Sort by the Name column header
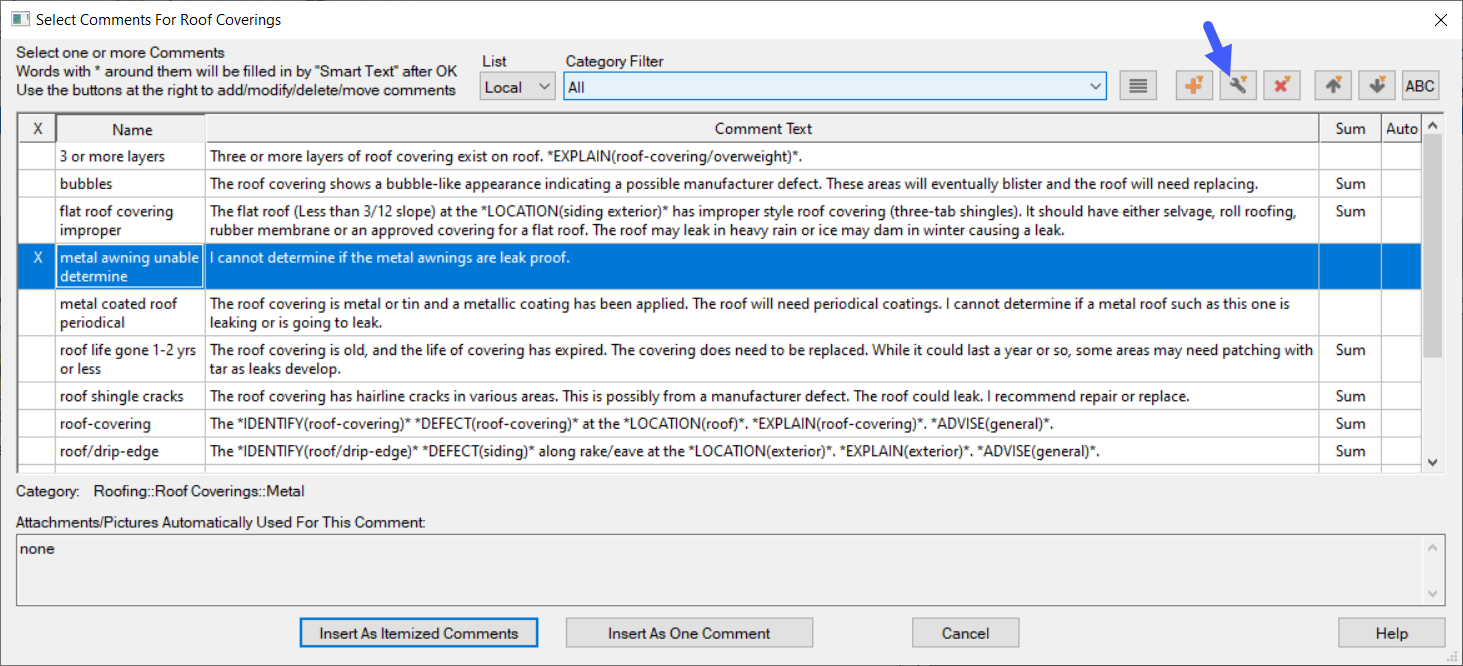 pos(131,129)
